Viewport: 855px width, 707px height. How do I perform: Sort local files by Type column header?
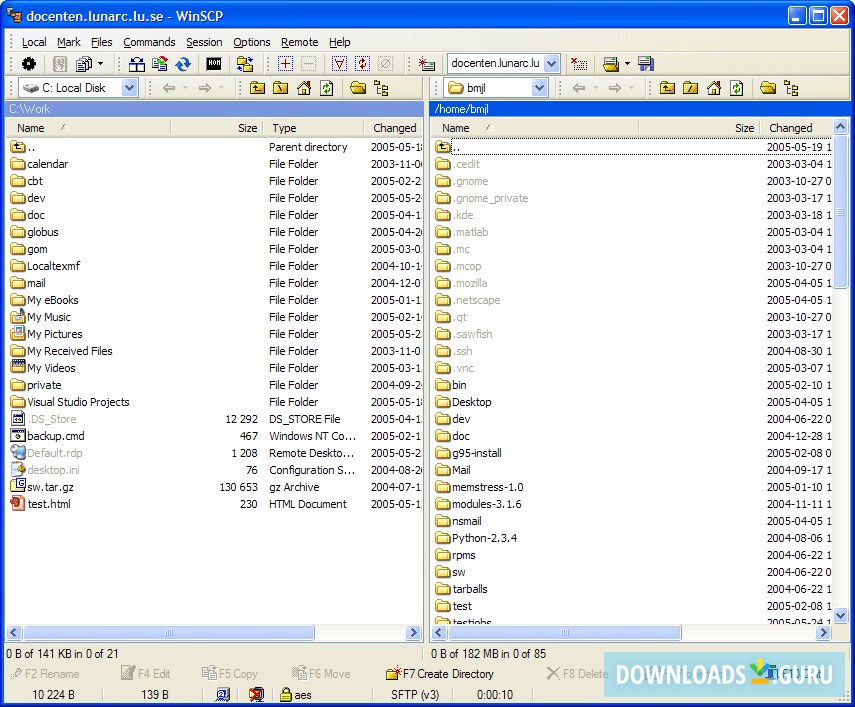click(x=313, y=128)
